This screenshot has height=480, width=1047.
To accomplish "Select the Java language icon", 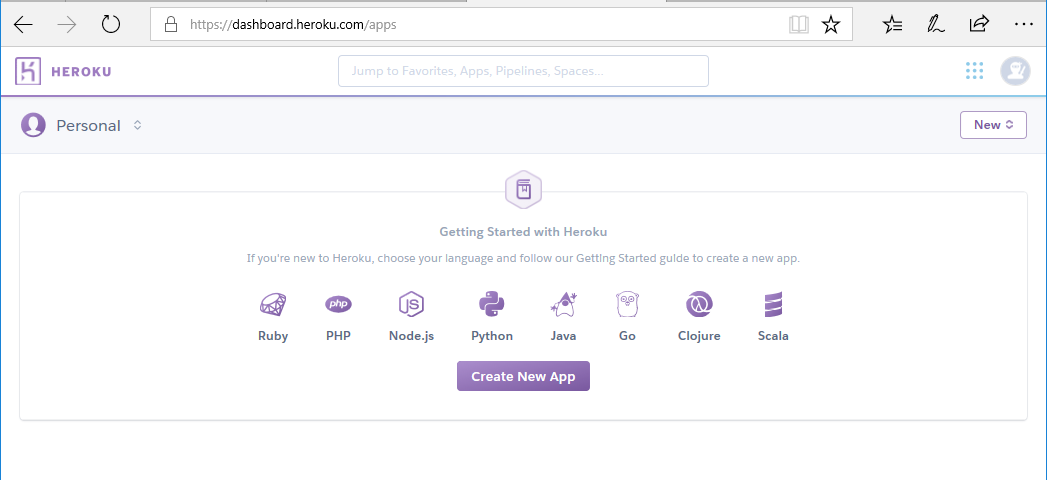I will [x=563, y=305].
